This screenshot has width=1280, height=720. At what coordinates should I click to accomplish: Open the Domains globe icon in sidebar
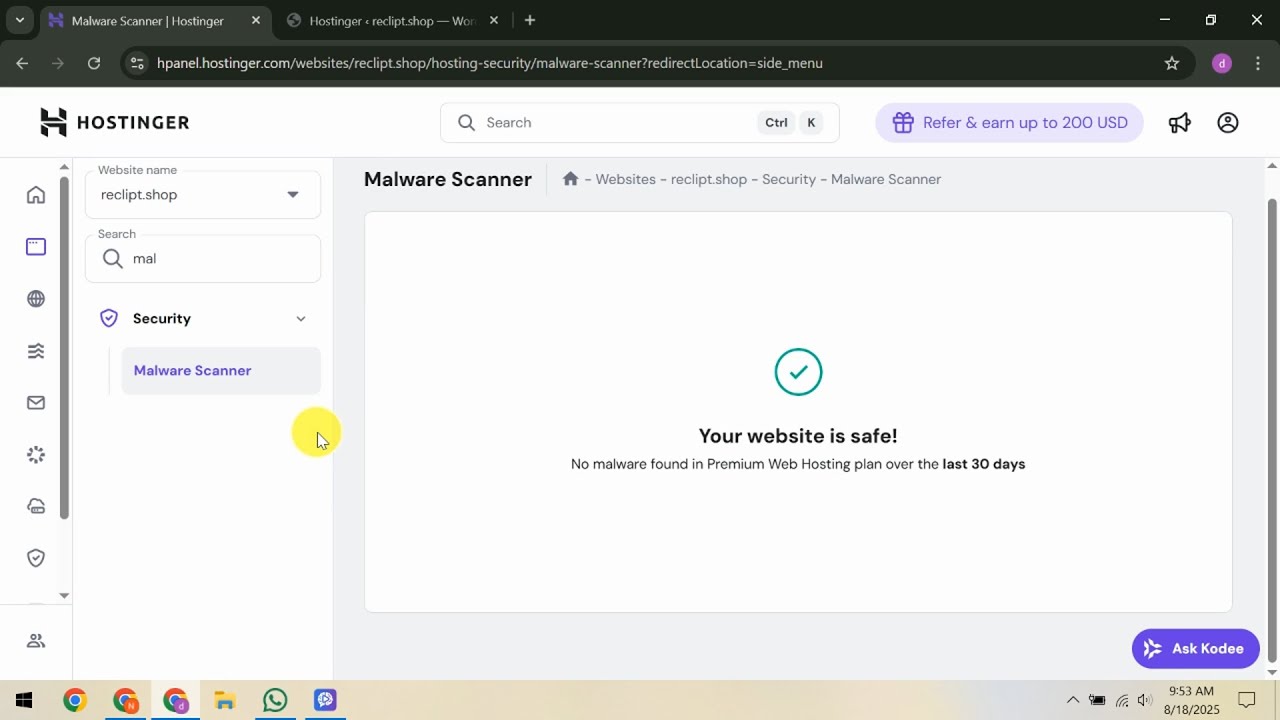[x=36, y=299]
